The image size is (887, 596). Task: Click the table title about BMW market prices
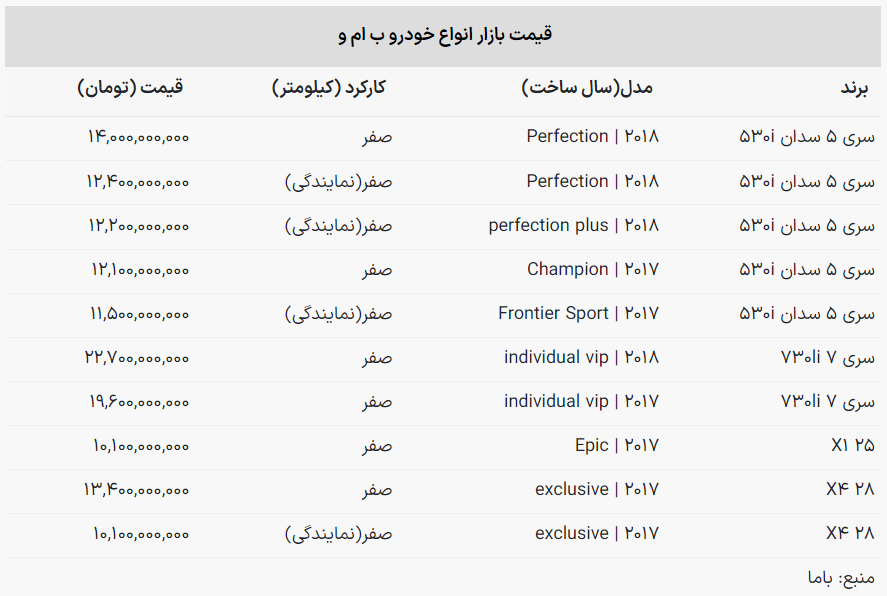445,36
